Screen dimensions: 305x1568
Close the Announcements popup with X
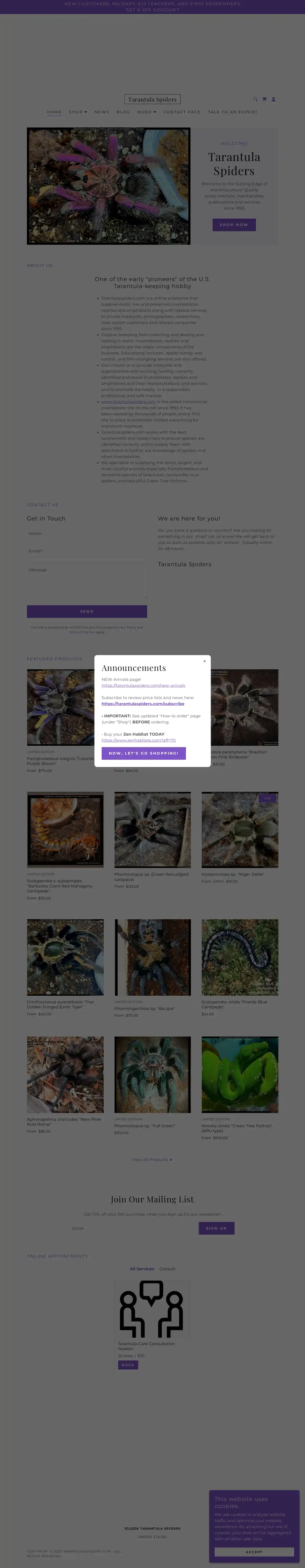(x=204, y=661)
